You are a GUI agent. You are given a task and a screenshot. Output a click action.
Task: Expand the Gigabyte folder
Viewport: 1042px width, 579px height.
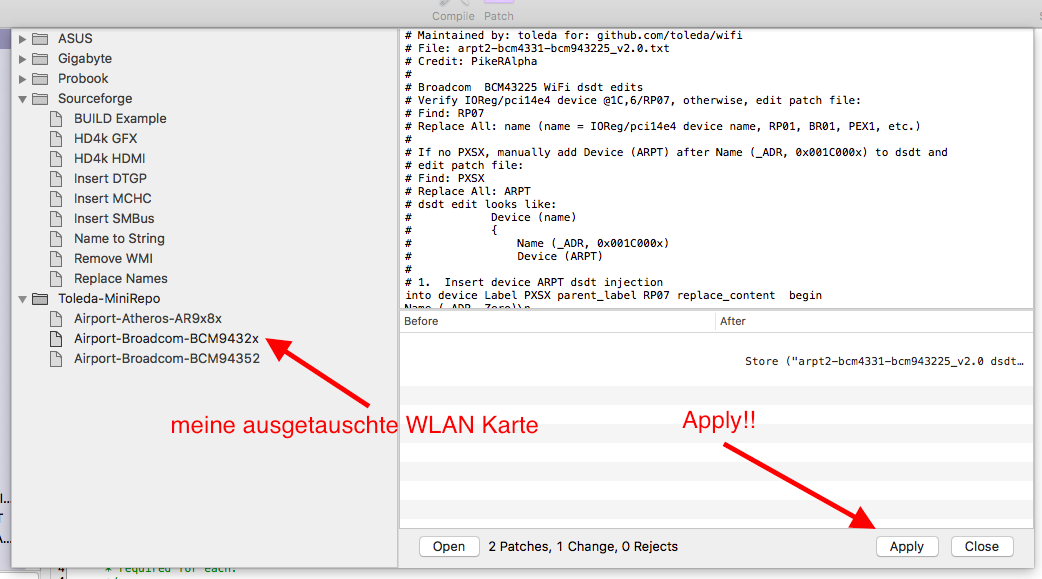[x=23, y=59]
